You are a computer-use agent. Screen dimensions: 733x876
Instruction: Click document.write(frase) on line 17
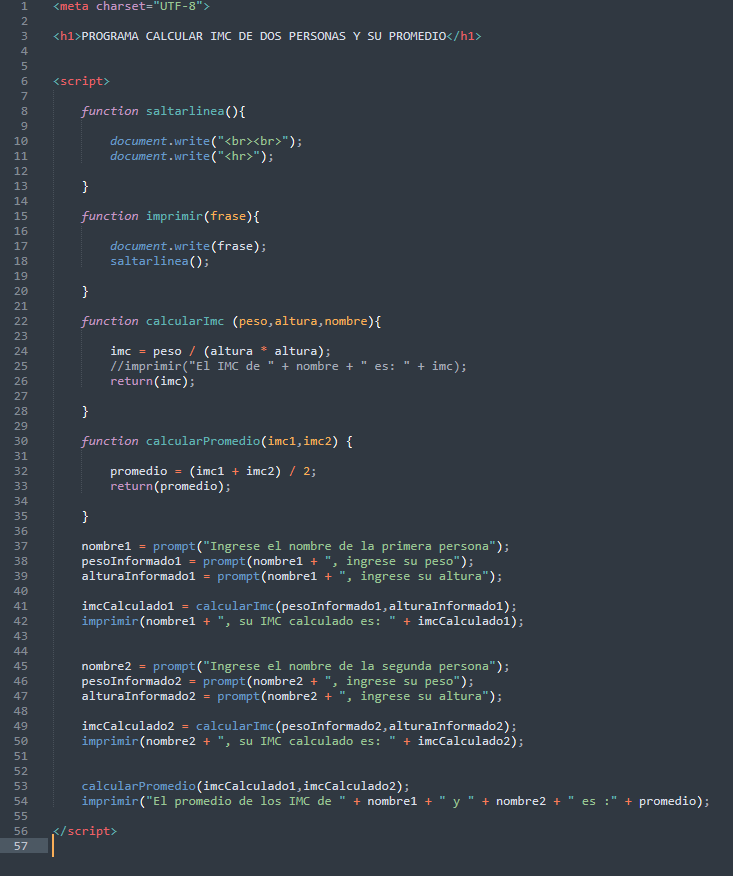click(188, 246)
